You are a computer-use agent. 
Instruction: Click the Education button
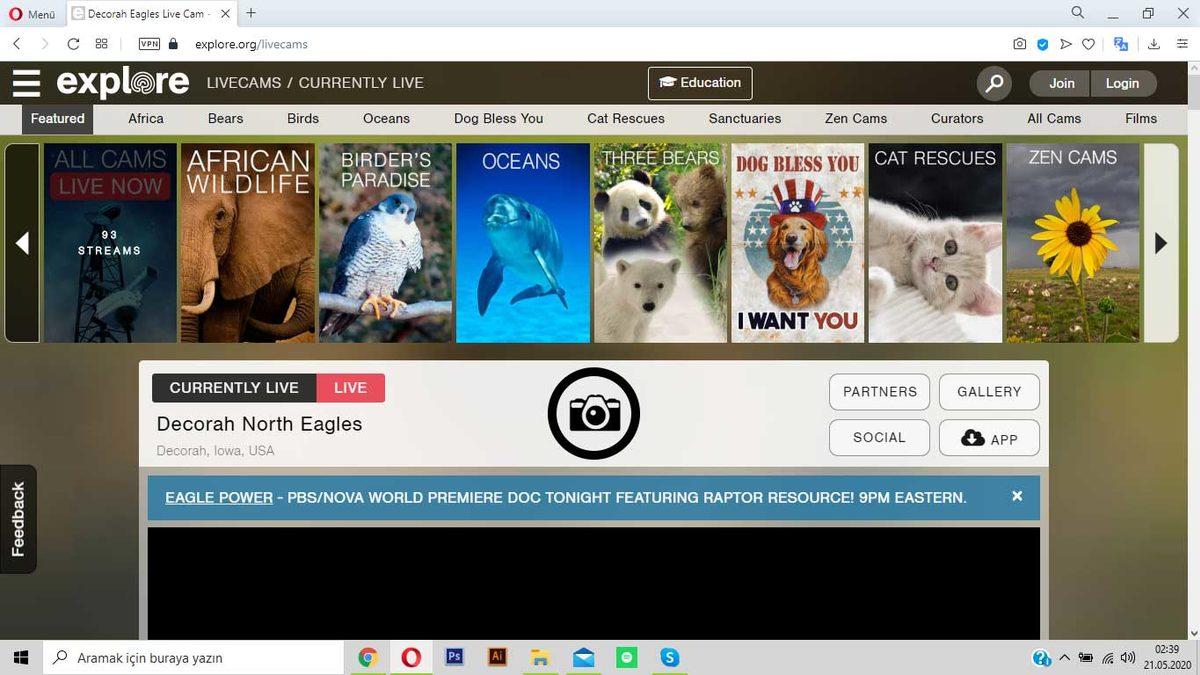(700, 83)
